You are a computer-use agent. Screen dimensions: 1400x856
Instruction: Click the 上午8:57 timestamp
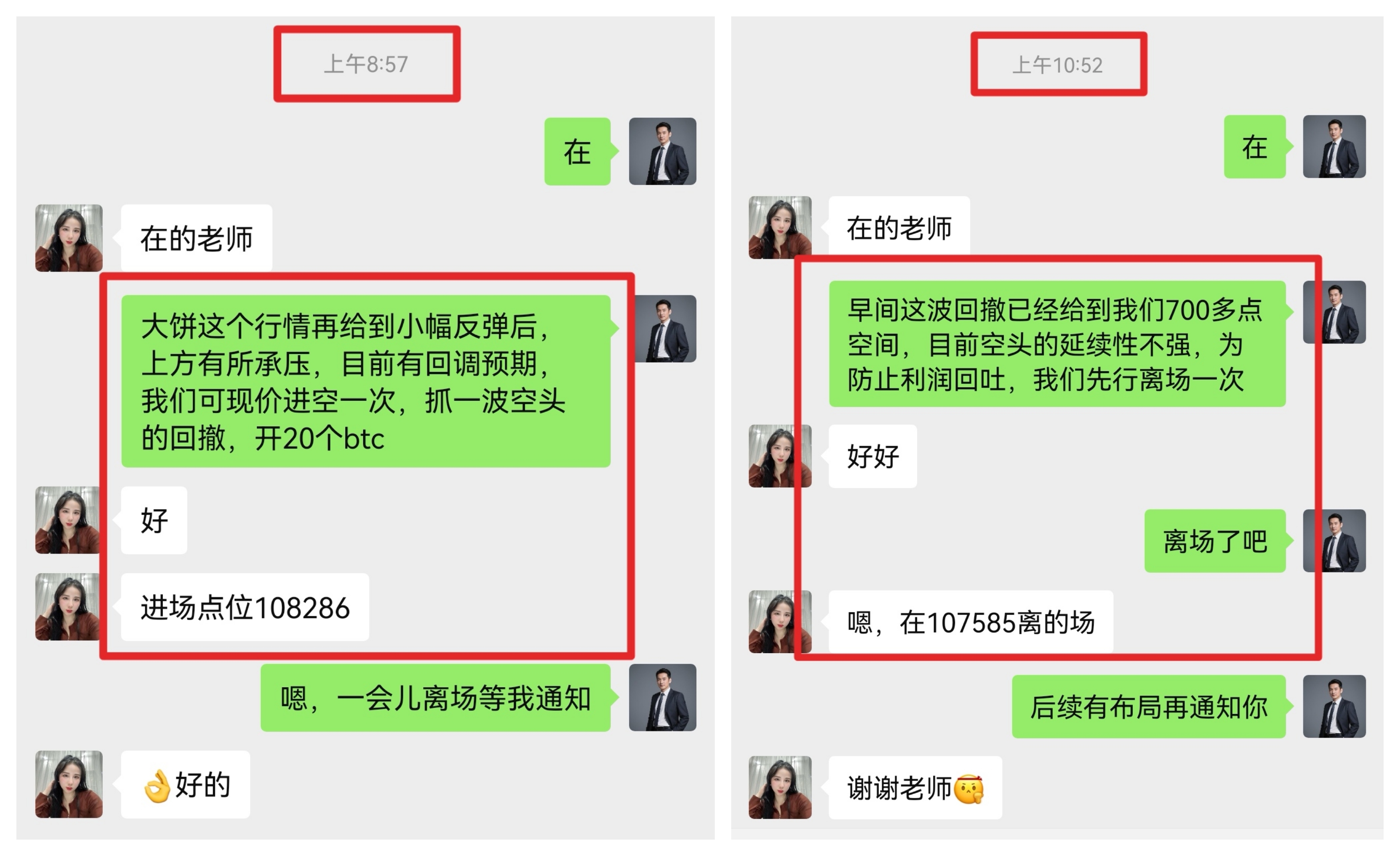point(366,64)
